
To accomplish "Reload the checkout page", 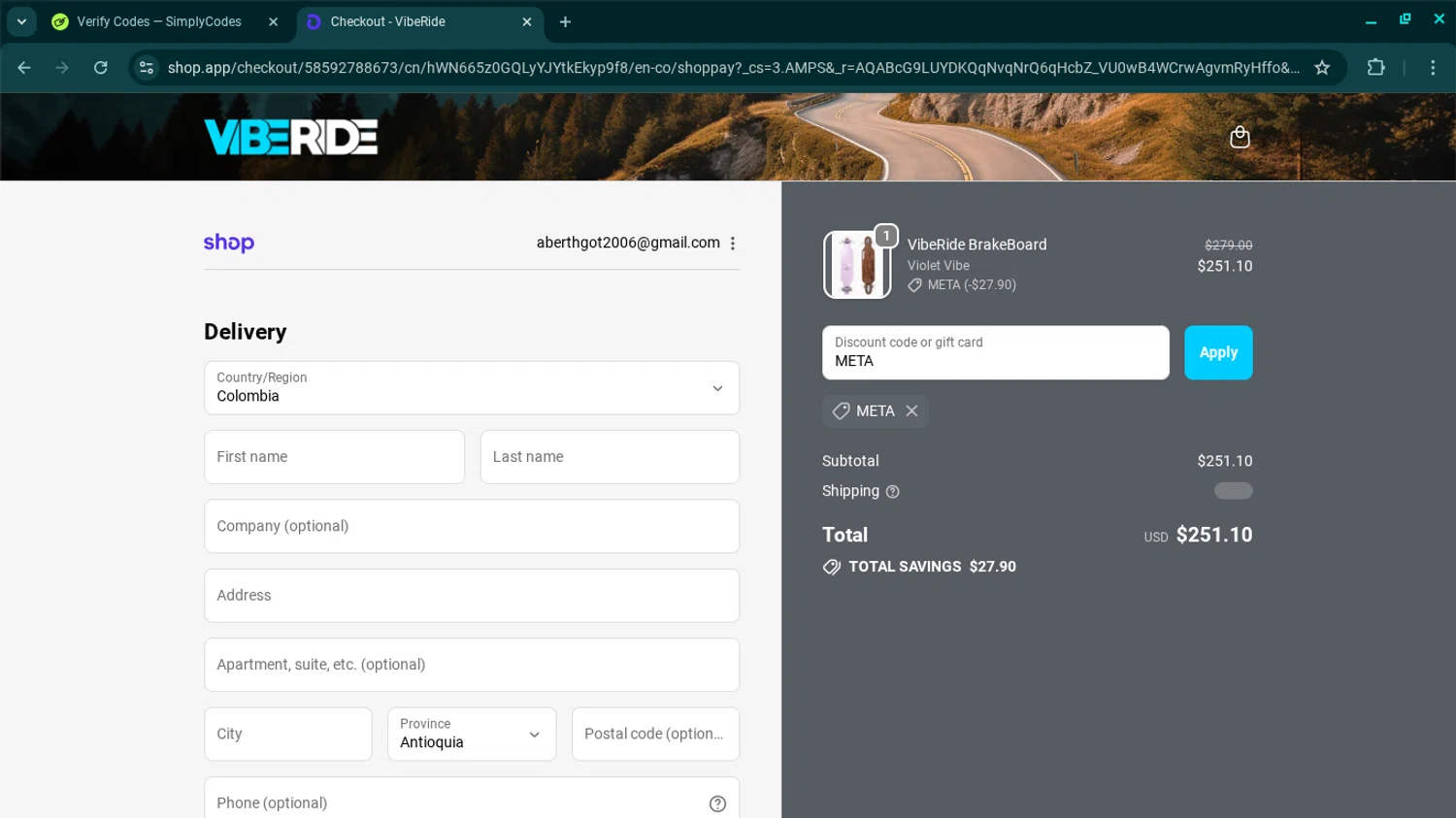I will point(101,68).
